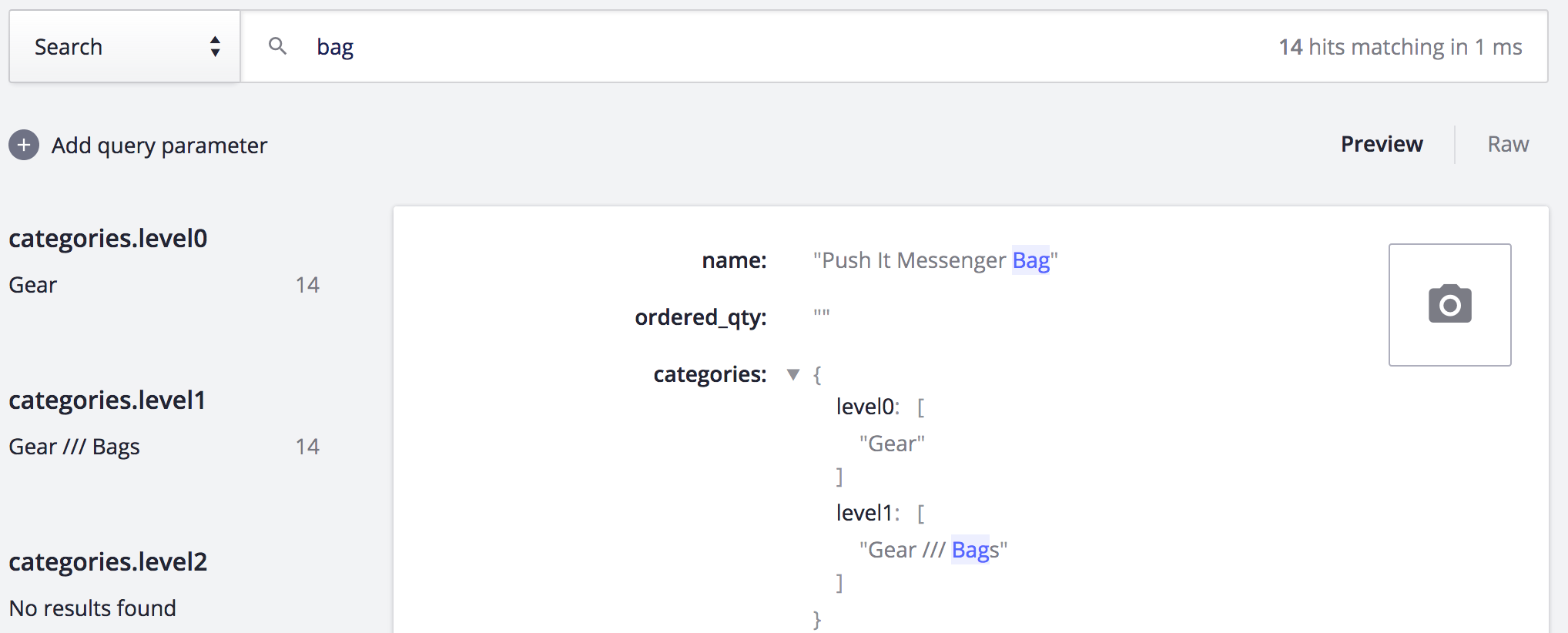Filter results by the Gear facet

32,284
